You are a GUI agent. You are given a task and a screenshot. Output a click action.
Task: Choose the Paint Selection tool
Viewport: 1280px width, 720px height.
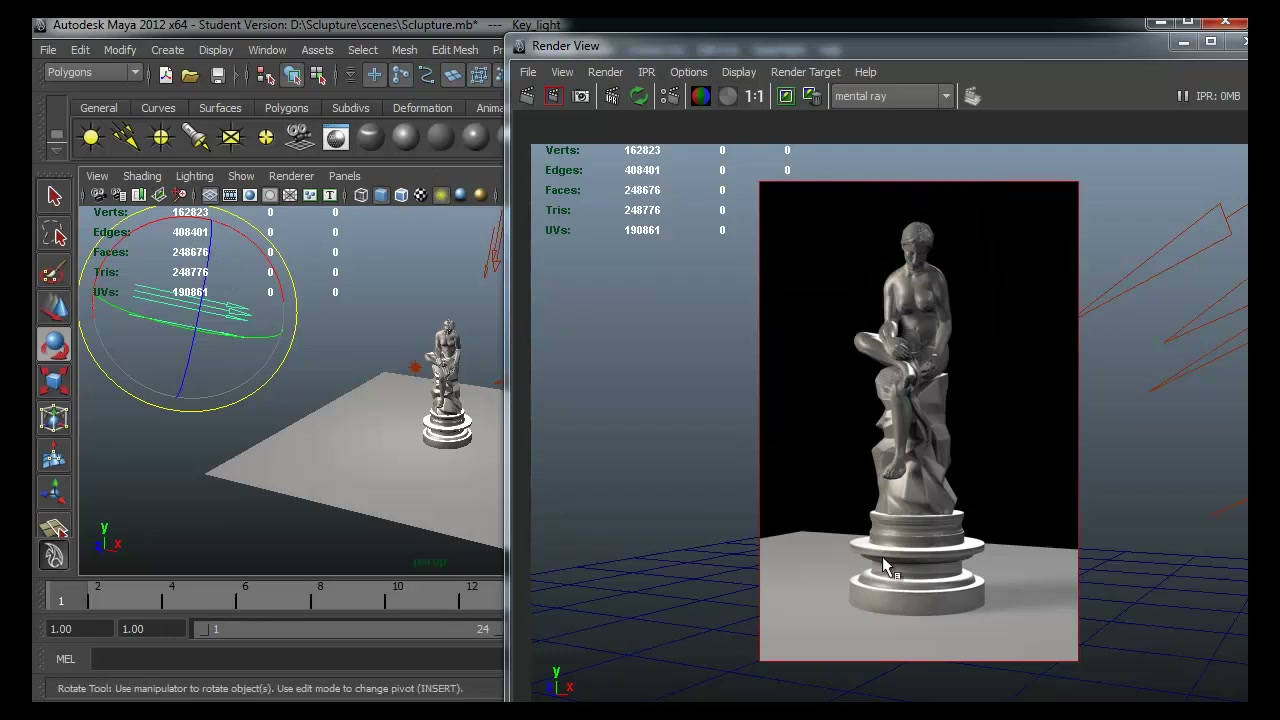click(55, 270)
